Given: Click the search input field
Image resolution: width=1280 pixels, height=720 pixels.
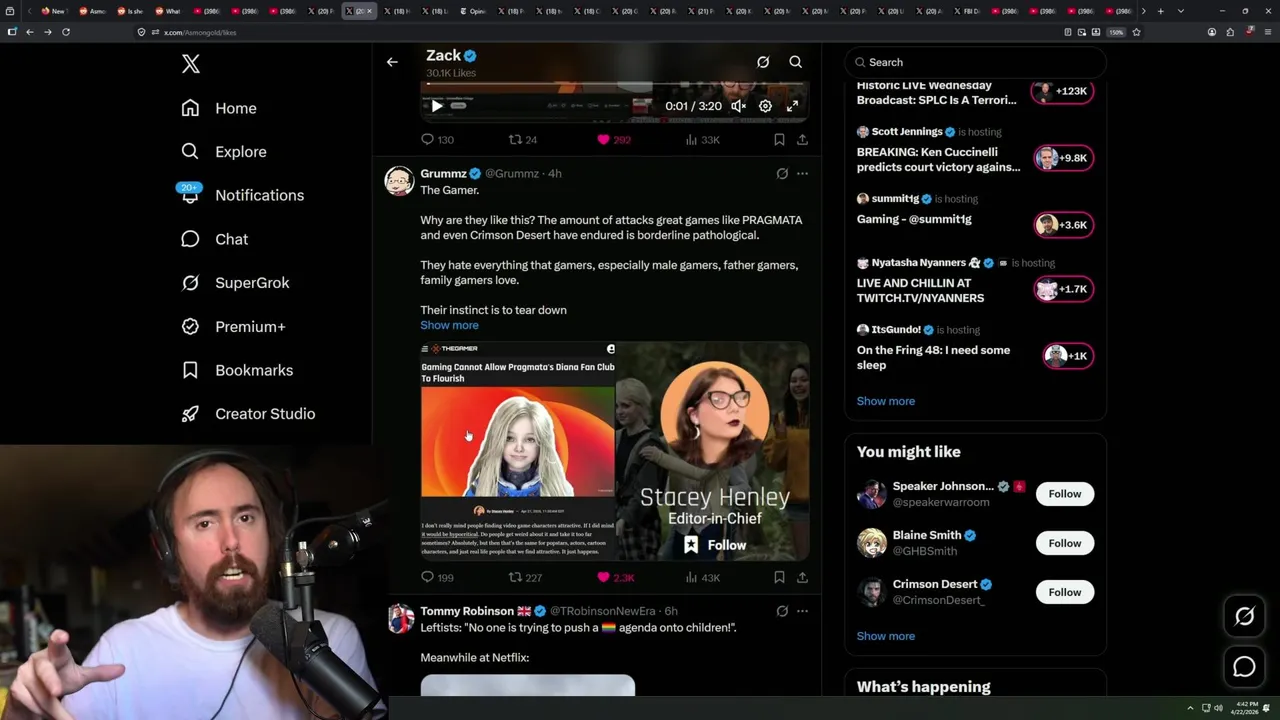Looking at the screenshot, I should [x=975, y=62].
